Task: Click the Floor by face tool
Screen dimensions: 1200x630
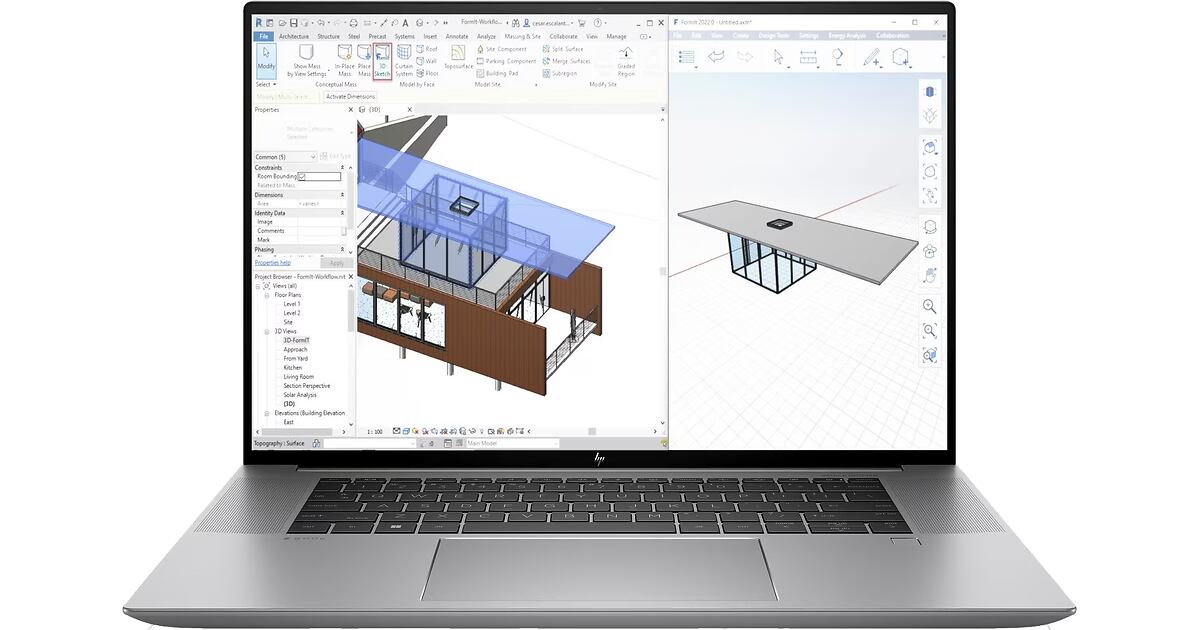Action: coord(427,73)
